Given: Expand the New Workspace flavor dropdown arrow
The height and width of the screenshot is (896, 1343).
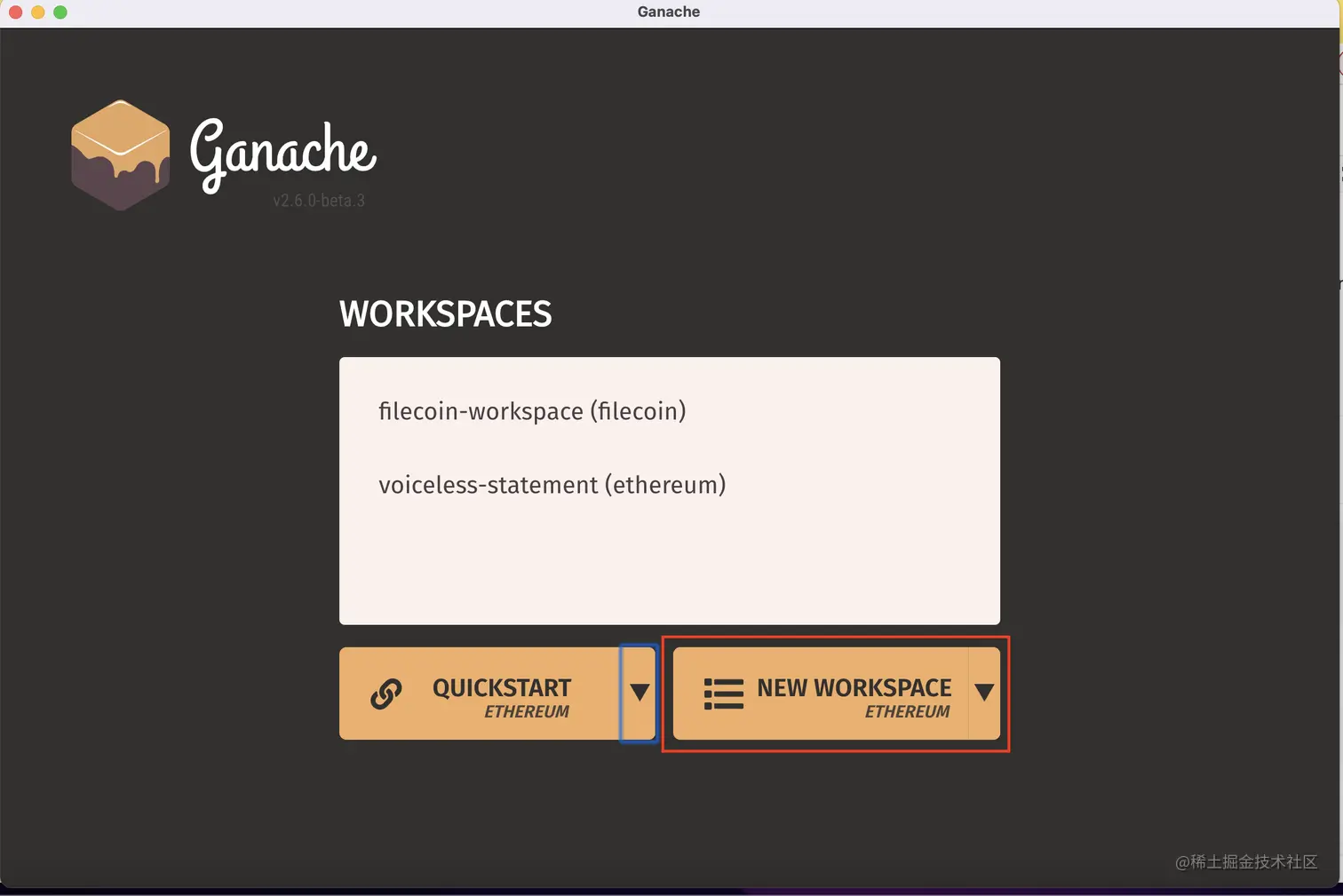Looking at the screenshot, I should [984, 694].
